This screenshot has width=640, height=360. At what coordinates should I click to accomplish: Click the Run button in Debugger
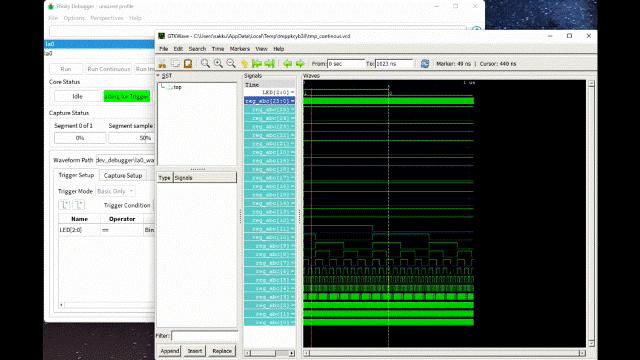click(66, 69)
